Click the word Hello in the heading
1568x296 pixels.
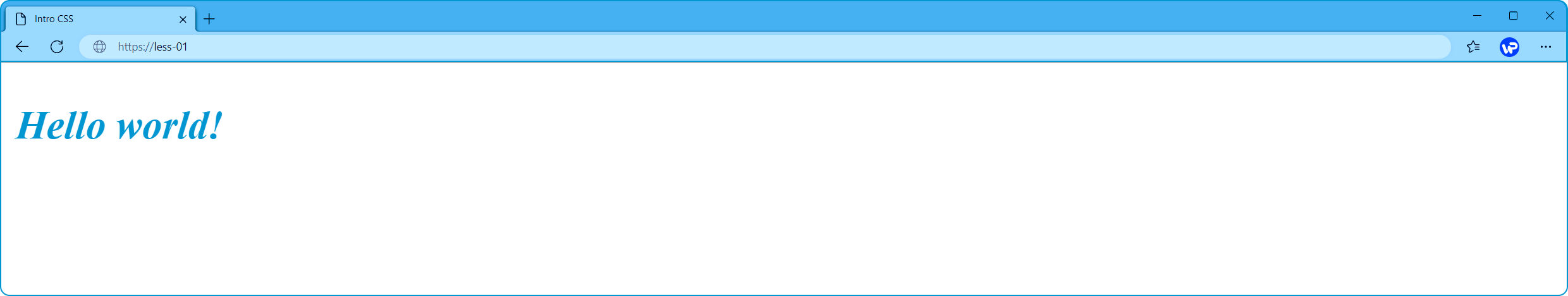pos(61,125)
